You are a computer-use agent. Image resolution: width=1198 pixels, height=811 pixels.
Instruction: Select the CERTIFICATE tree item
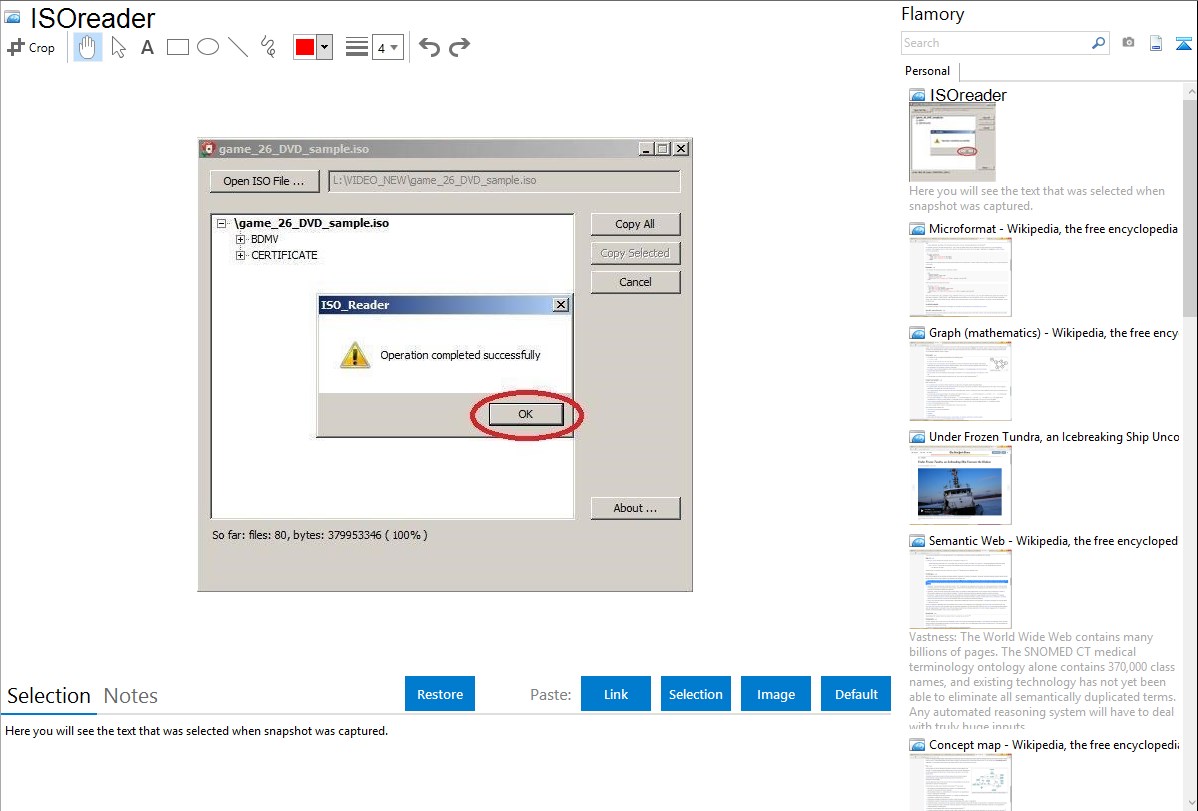[x=284, y=255]
